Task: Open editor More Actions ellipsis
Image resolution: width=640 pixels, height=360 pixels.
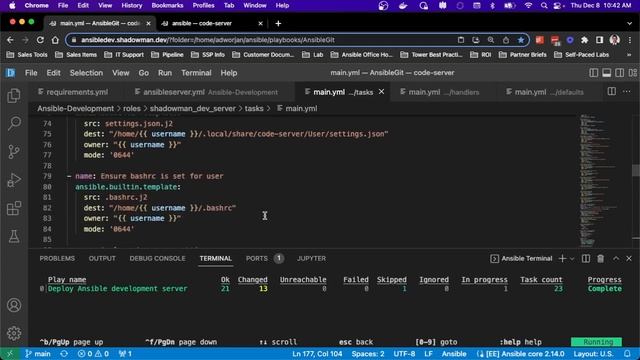Action: point(627,91)
